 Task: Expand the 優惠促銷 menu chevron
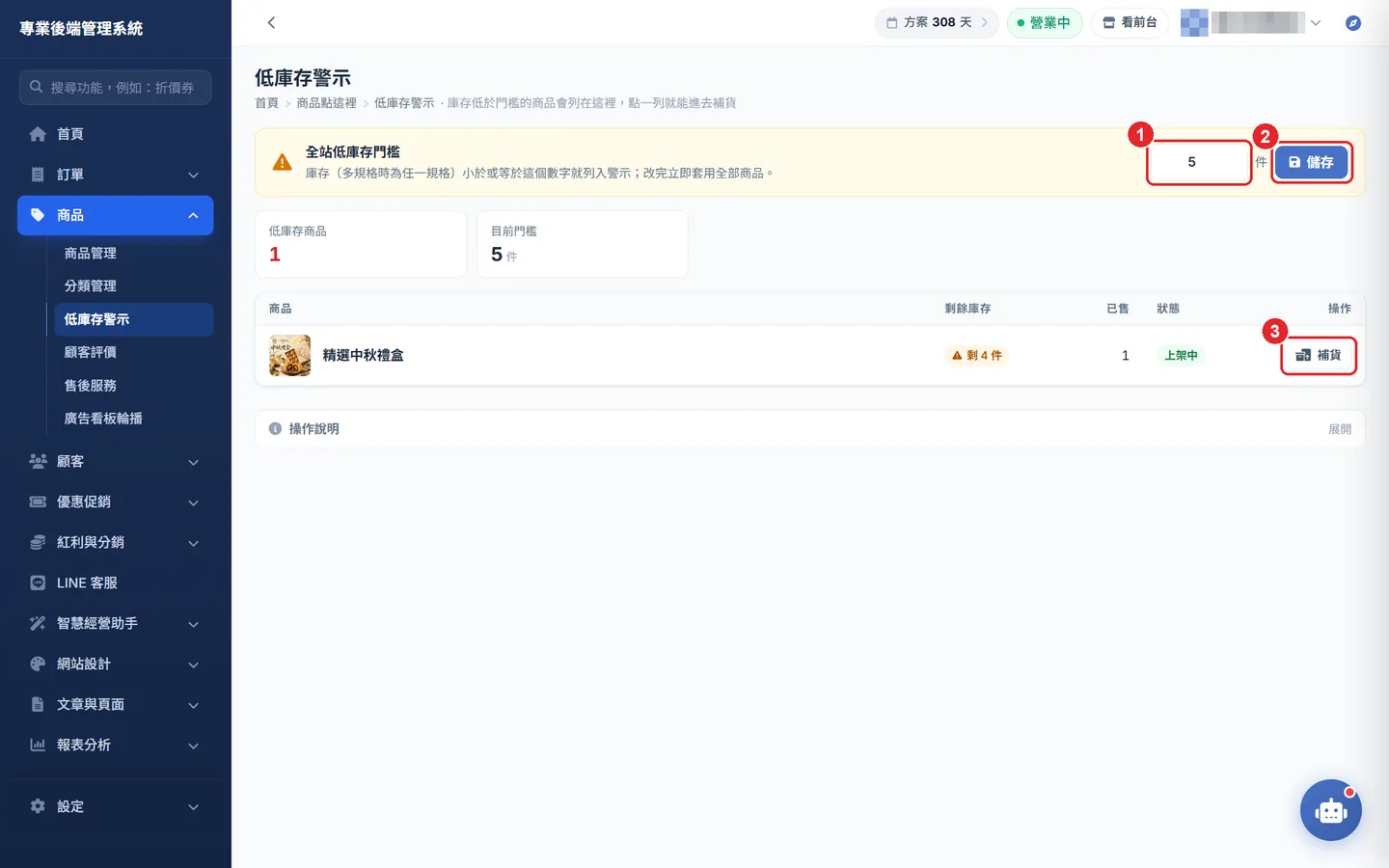point(193,502)
